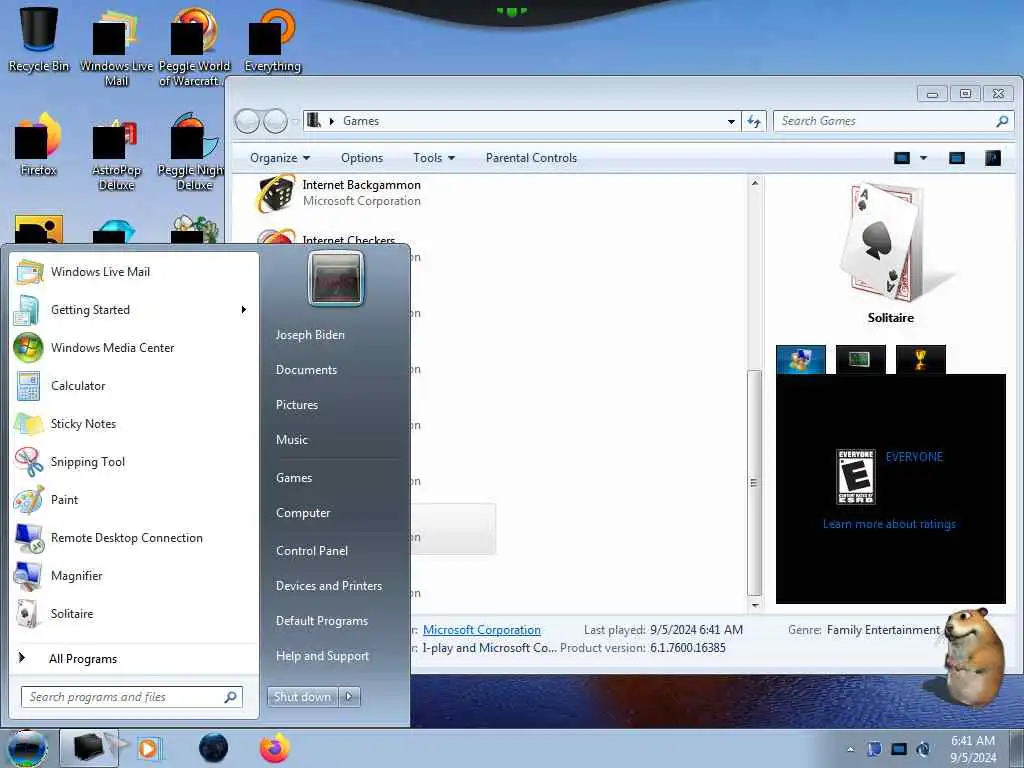Click the Search programs and files box
Viewport: 1024px width, 768px height.
(131, 697)
